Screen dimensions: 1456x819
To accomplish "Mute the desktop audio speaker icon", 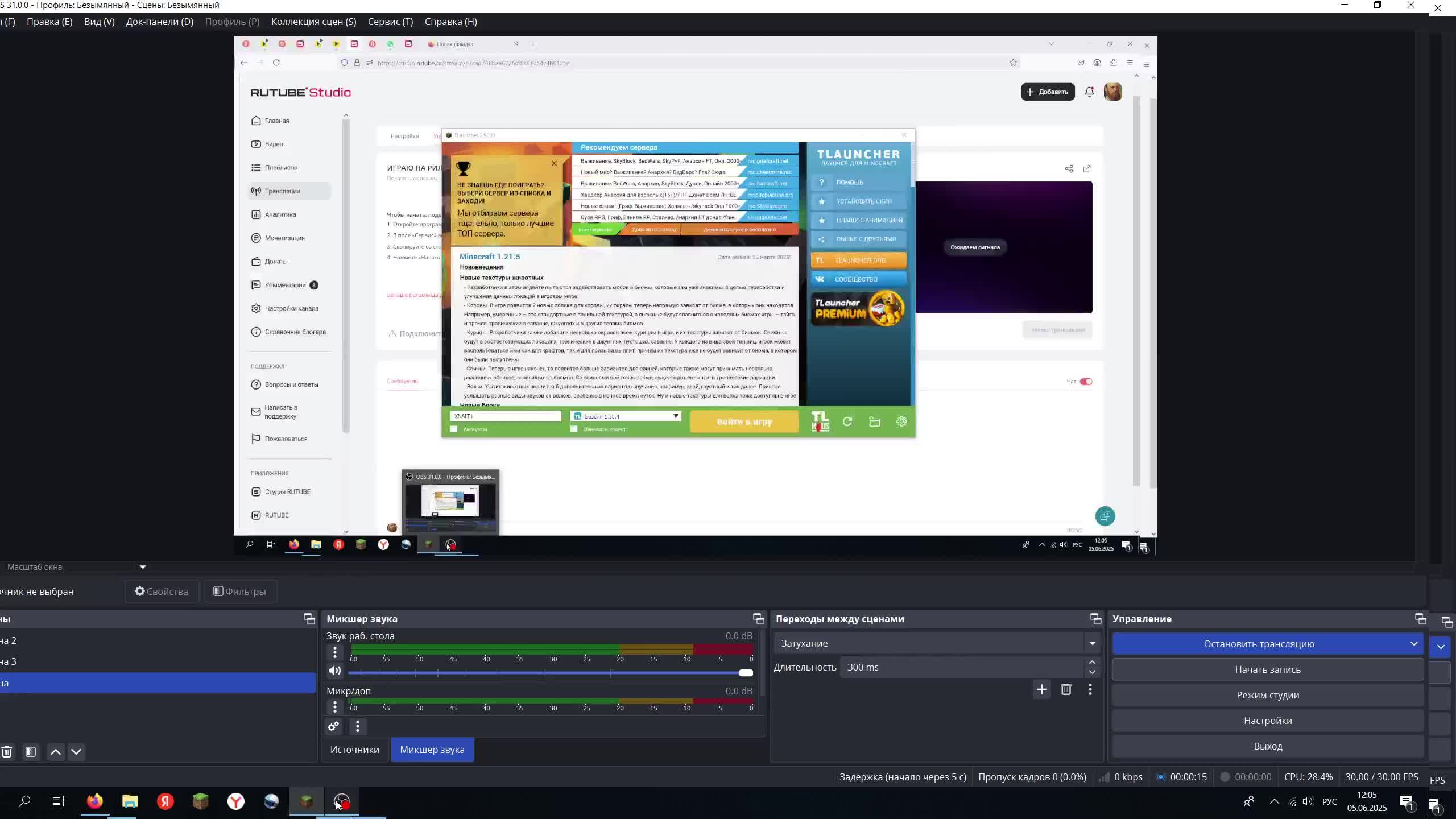I will pos(335,671).
